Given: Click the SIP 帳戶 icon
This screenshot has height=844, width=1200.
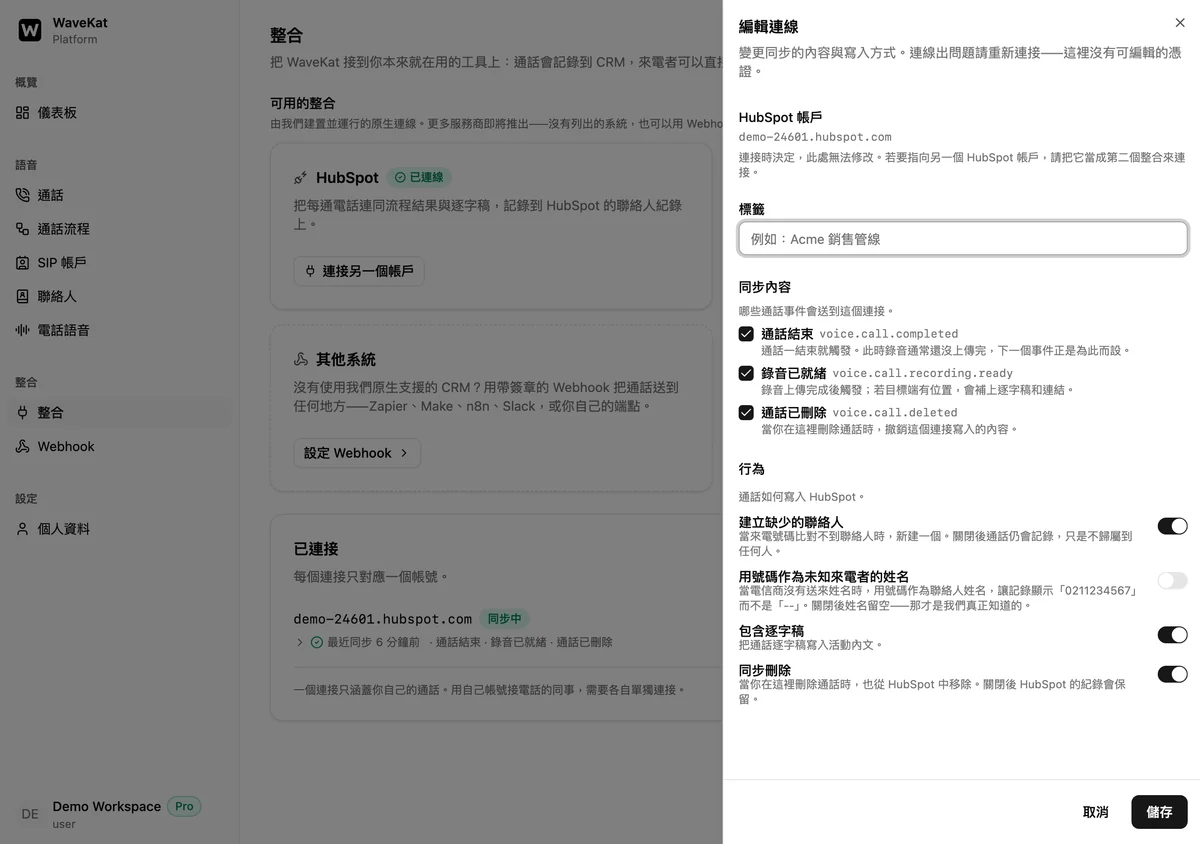Looking at the screenshot, I should tap(23, 263).
